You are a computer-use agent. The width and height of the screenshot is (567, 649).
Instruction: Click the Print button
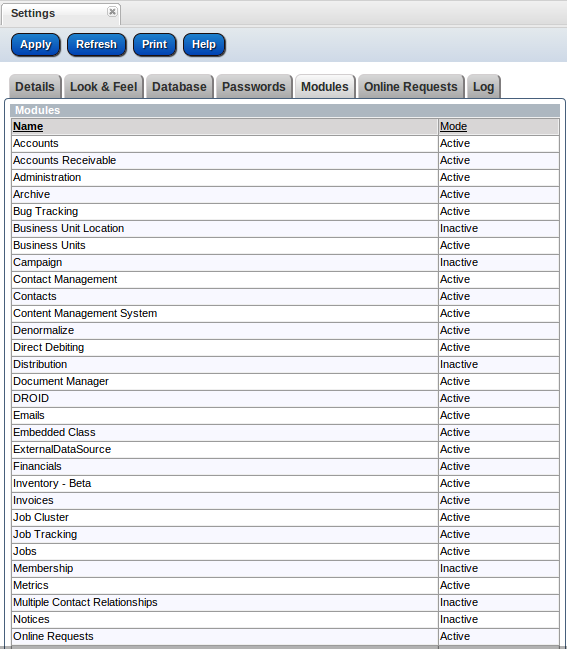[x=154, y=45]
